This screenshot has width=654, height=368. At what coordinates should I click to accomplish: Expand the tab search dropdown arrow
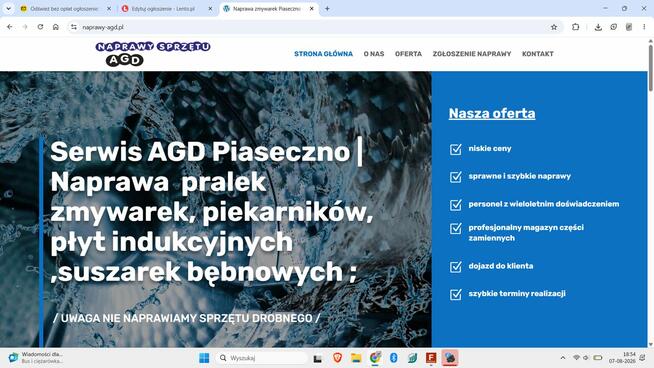click(8, 8)
